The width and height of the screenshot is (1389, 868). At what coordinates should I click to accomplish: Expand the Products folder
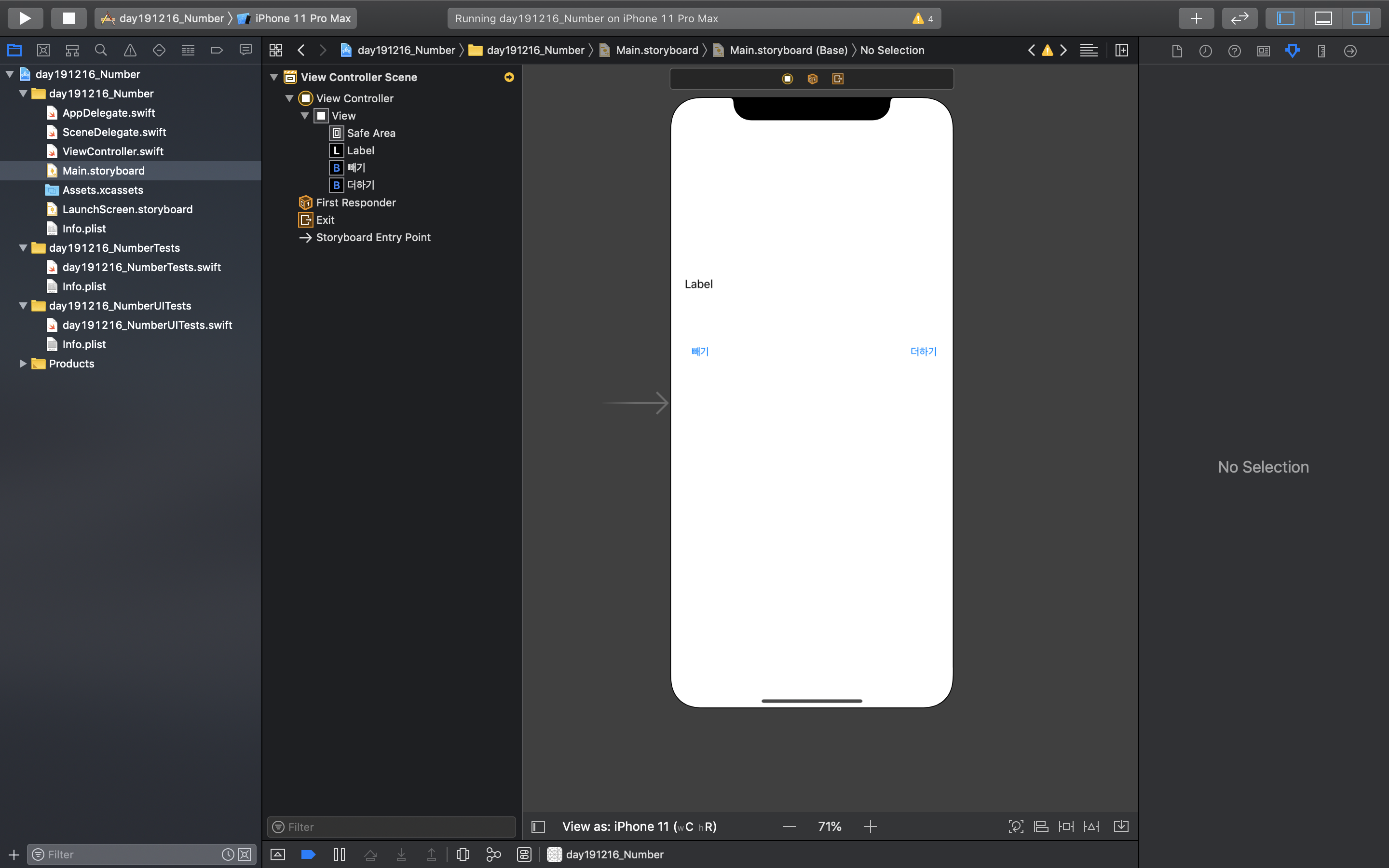tap(23, 364)
